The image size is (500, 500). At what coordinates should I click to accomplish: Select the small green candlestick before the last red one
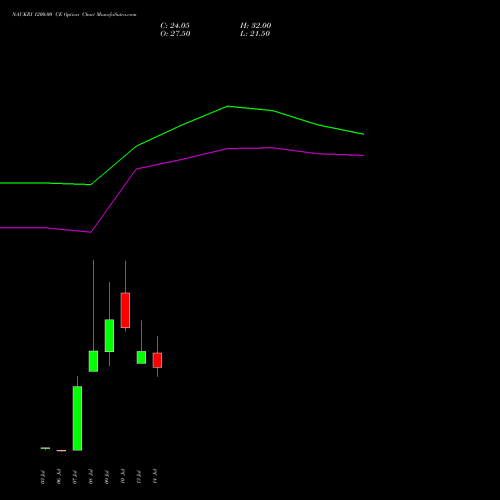(x=141, y=357)
